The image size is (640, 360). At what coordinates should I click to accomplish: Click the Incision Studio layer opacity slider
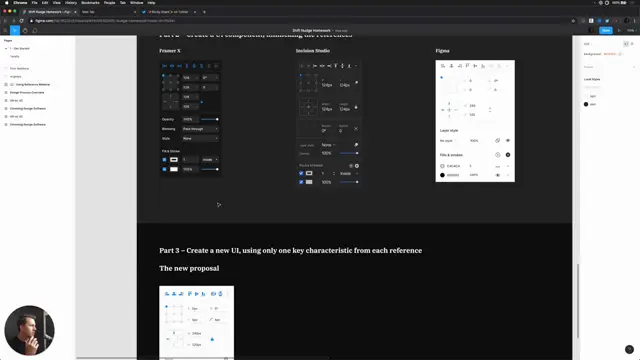[x=349, y=153]
